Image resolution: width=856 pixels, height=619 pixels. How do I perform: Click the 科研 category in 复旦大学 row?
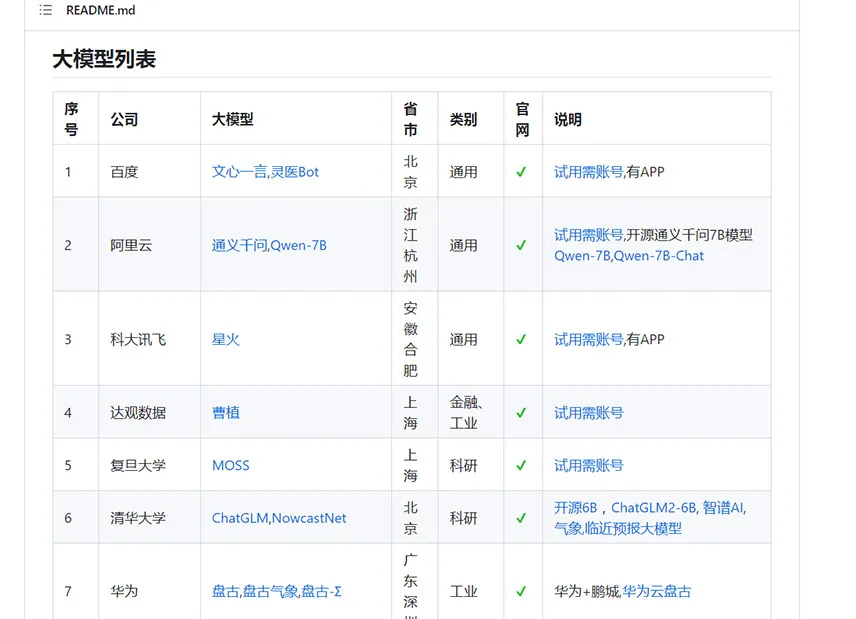tap(463, 465)
